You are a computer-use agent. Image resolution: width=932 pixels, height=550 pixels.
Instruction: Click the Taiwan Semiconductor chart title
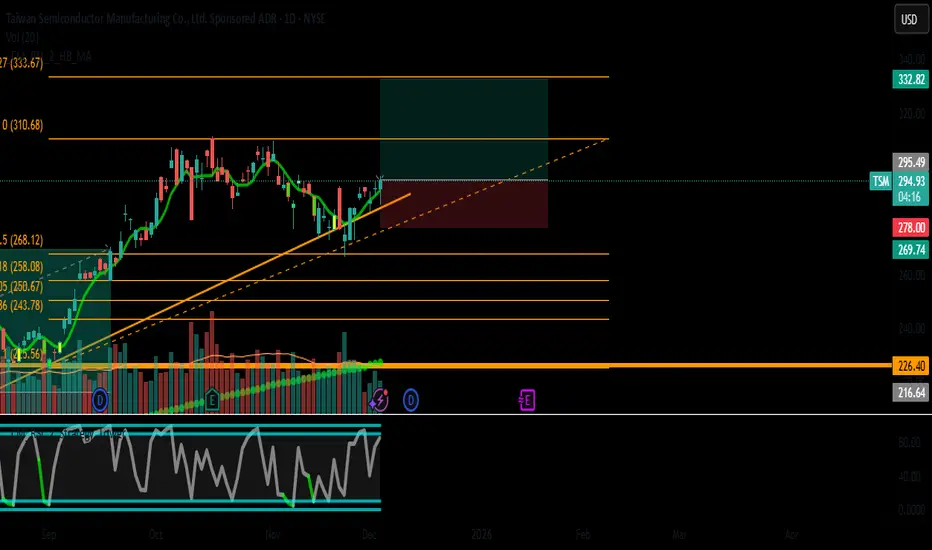(165, 18)
